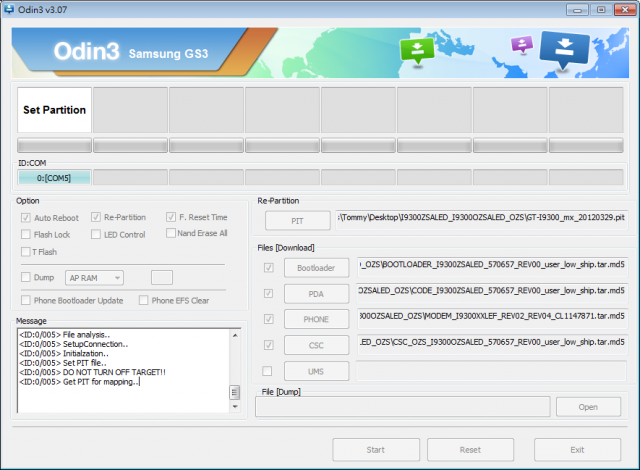Image resolution: width=640 pixels, height=470 pixels.
Task: Click the MODEM file path field
Action: [492, 319]
